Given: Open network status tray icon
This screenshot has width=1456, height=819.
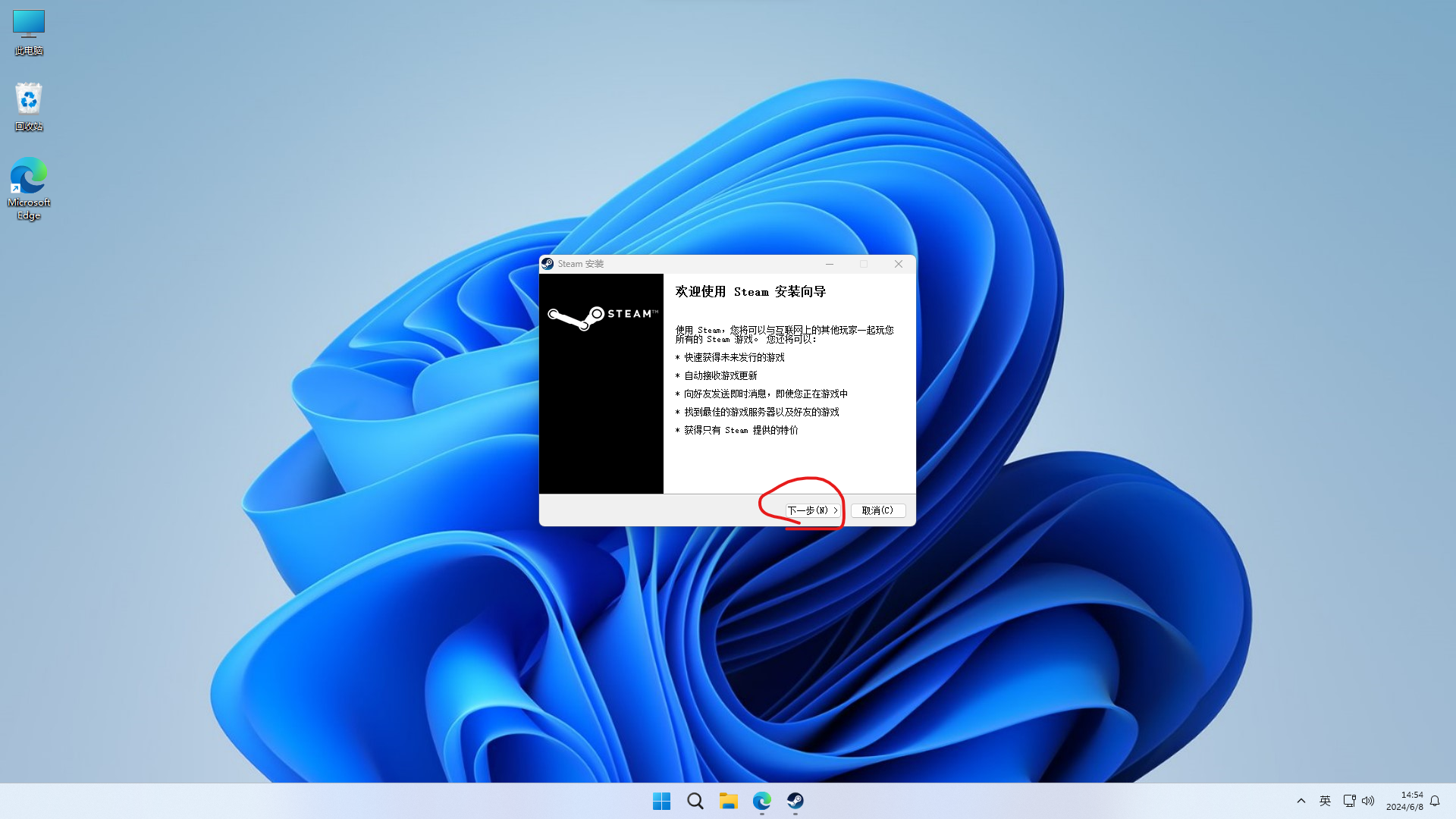Looking at the screenshot, I should (1349, 801).
